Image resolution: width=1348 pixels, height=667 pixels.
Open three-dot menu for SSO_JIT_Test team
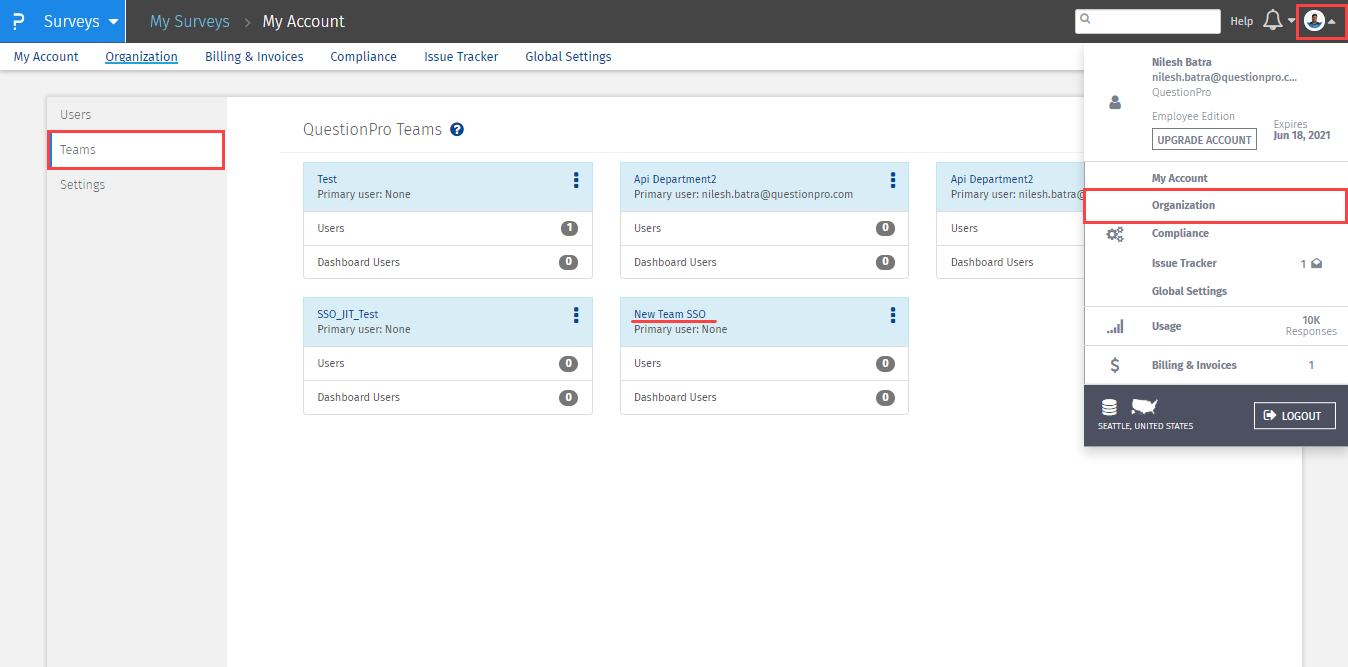tap(576, 315)
